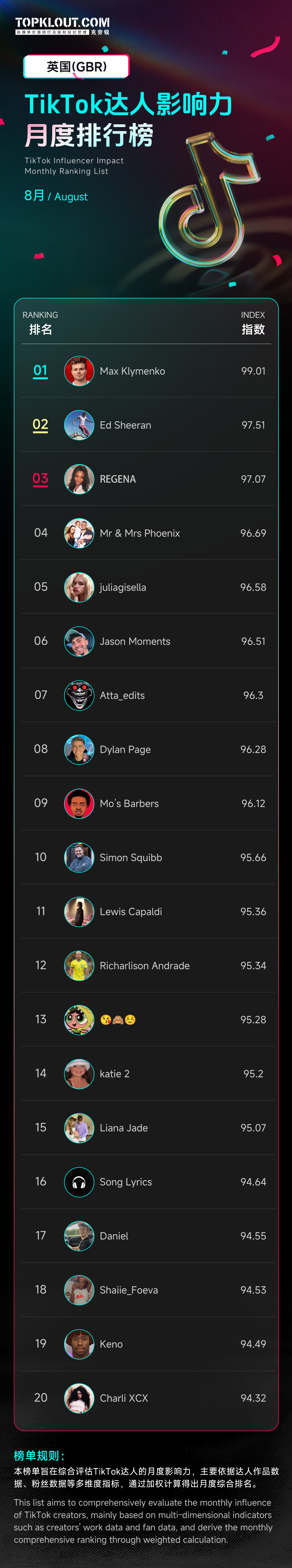Open Mr & Mrs Phoenix entry name
The image size is (292, 1568).
[x=140, y=533]
